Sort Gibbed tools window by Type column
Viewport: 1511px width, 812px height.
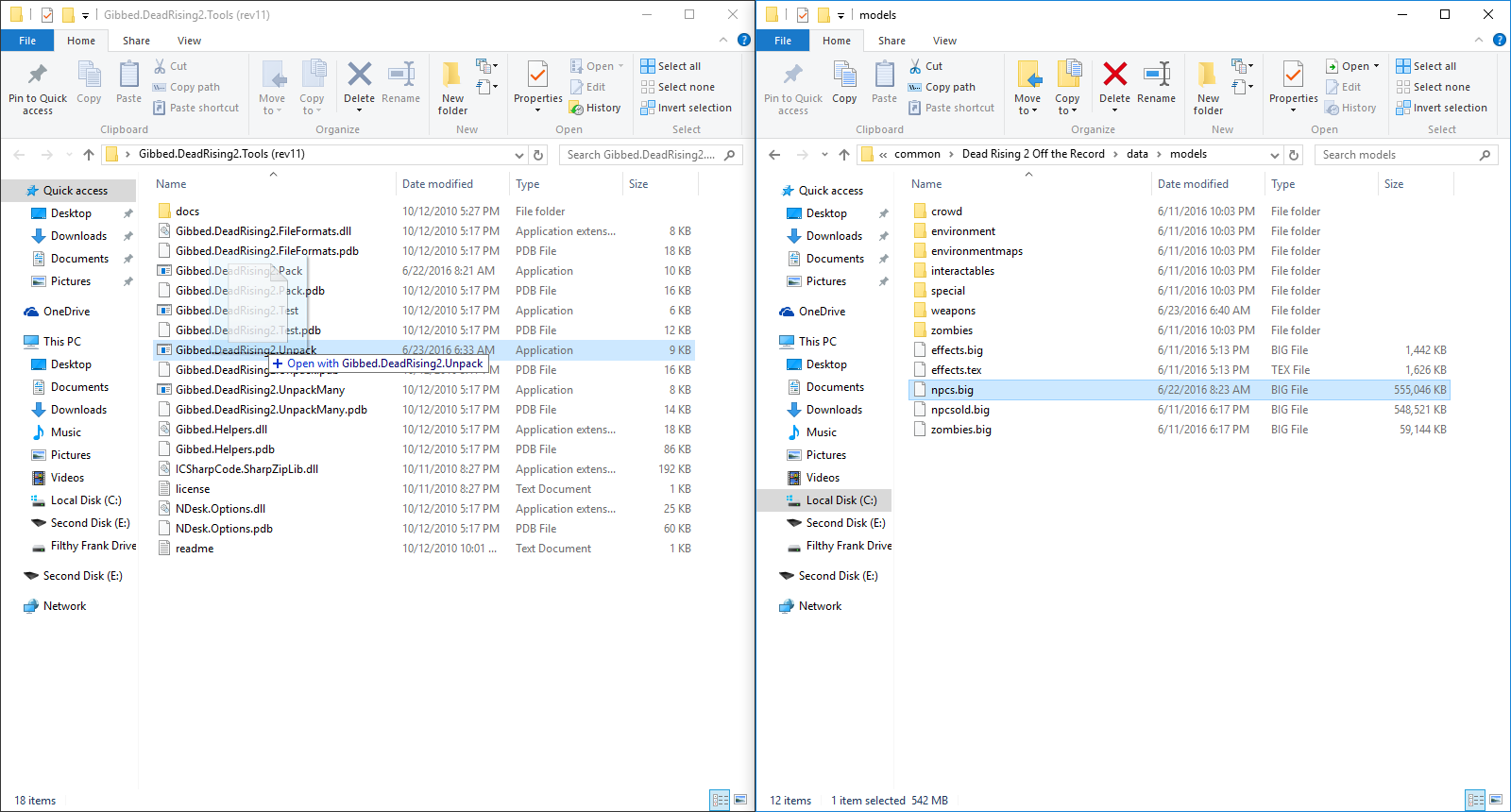pos(566,184)
